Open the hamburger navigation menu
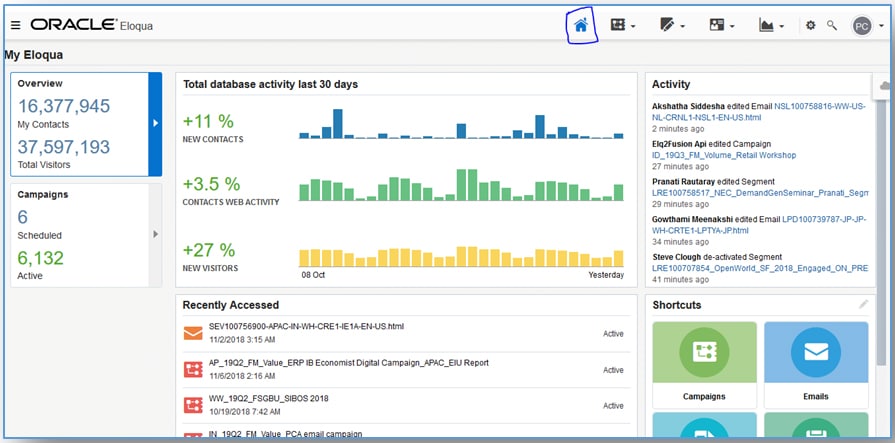Image resolution: width=895 pixels, height=443 pixels. (x=15, y=25)
